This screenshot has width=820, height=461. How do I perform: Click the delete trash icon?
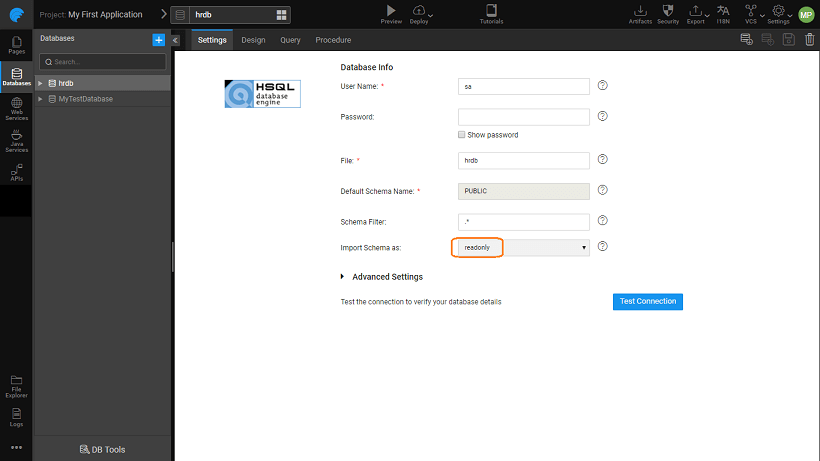(x=810, y=39)
